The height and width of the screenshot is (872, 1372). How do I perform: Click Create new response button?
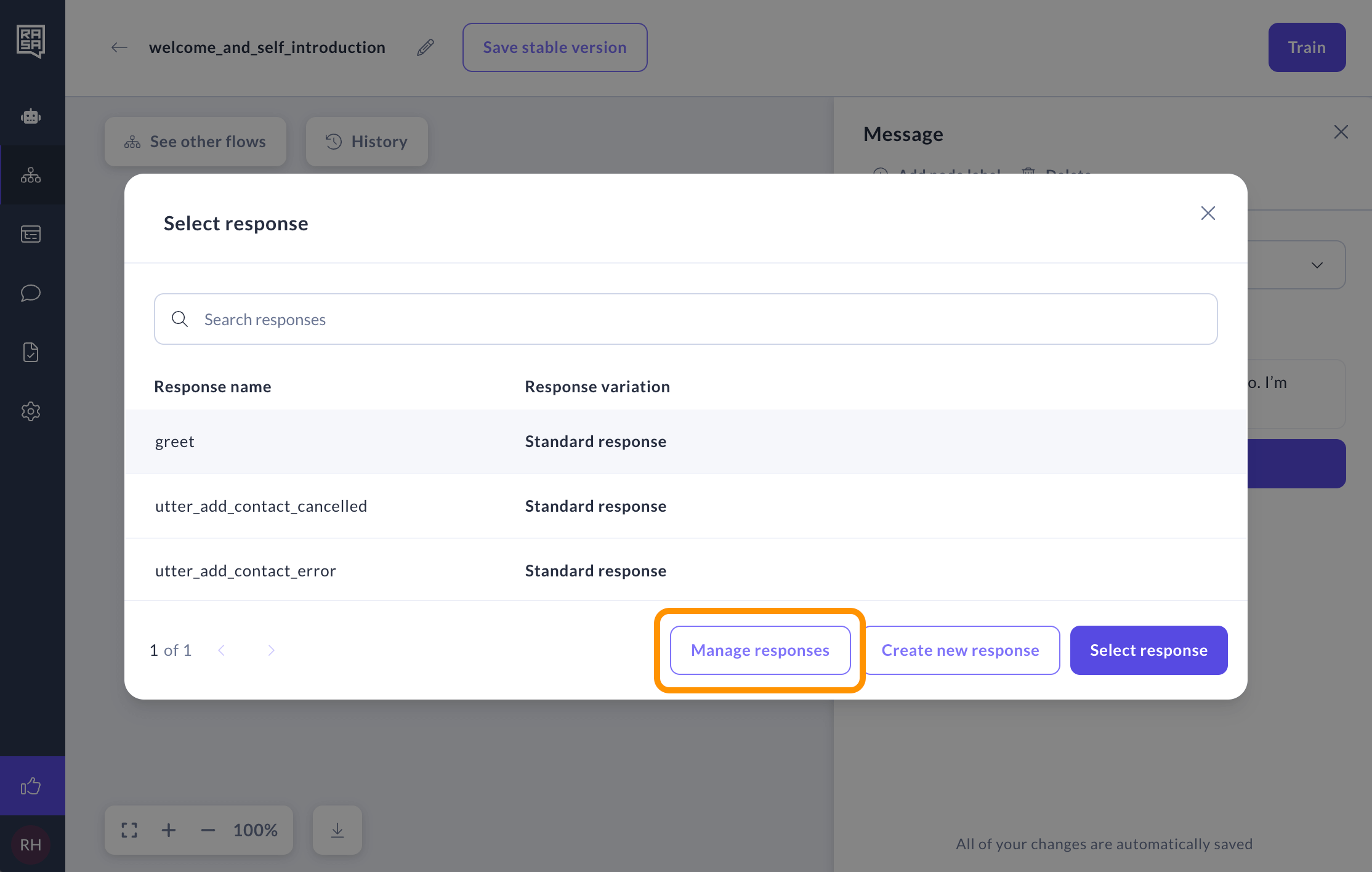point(960,650)
